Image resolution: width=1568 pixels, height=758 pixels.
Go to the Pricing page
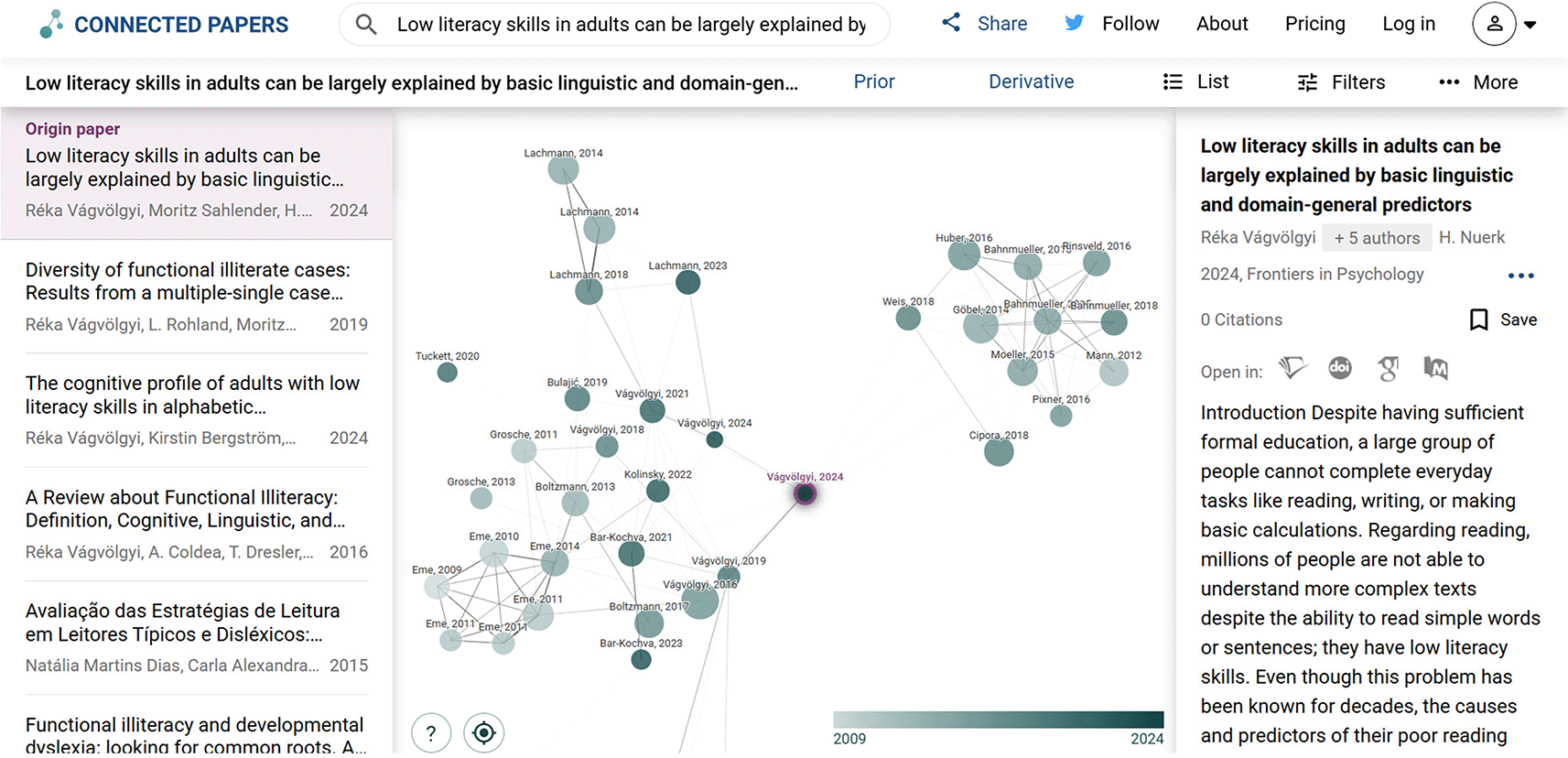pos(1314,25)
